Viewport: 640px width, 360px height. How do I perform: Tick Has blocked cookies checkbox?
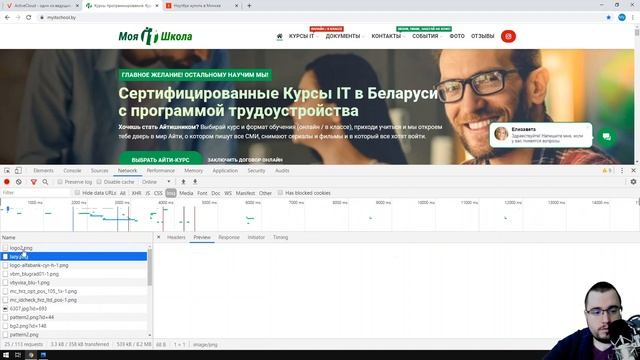[x=280, y=193]
